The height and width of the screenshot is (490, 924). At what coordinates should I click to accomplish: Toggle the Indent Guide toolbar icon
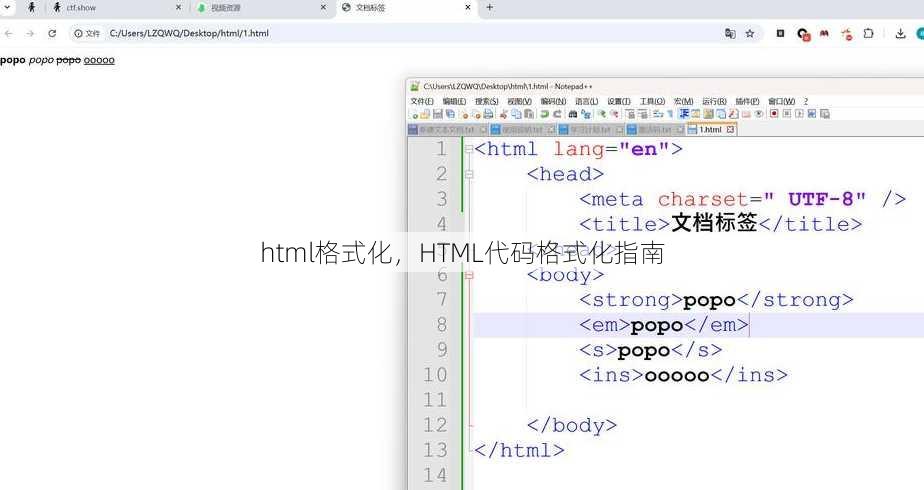[x=685, y=114]
